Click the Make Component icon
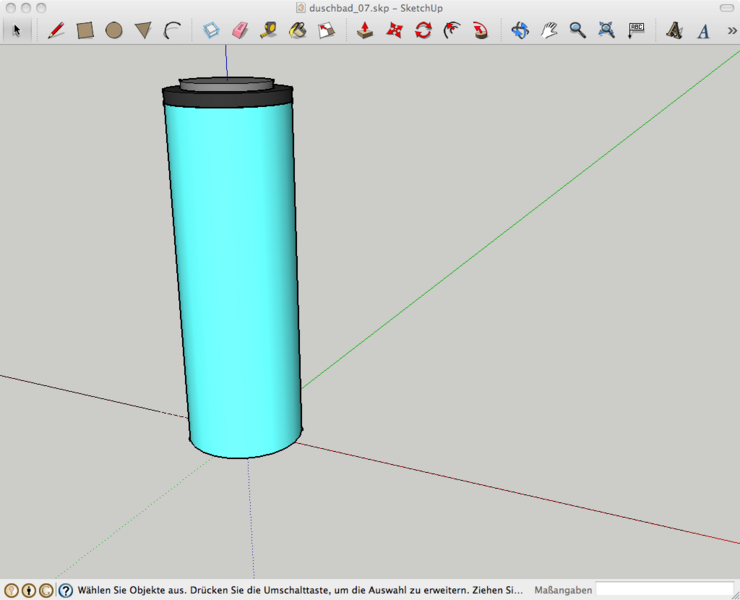 [211, 30]
